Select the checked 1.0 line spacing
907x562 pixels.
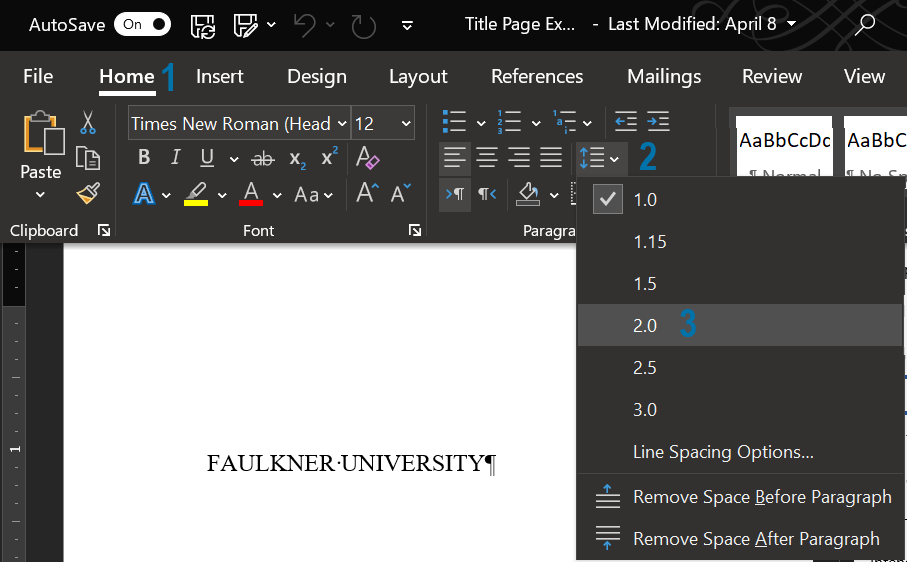coord(645,200)
